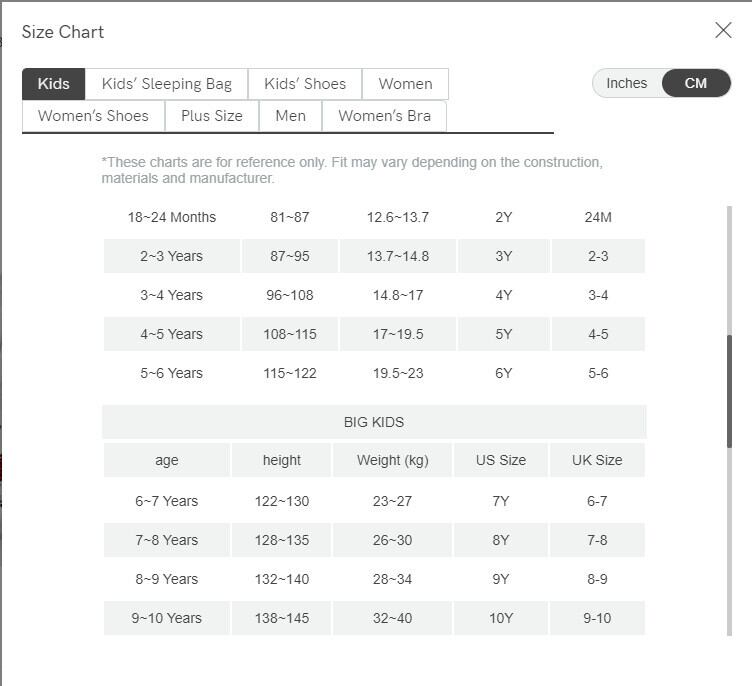Screen dimensions: 752x686
Task: Click the size chart vertical scrollbar thumb
Action: tap(730, 390)
